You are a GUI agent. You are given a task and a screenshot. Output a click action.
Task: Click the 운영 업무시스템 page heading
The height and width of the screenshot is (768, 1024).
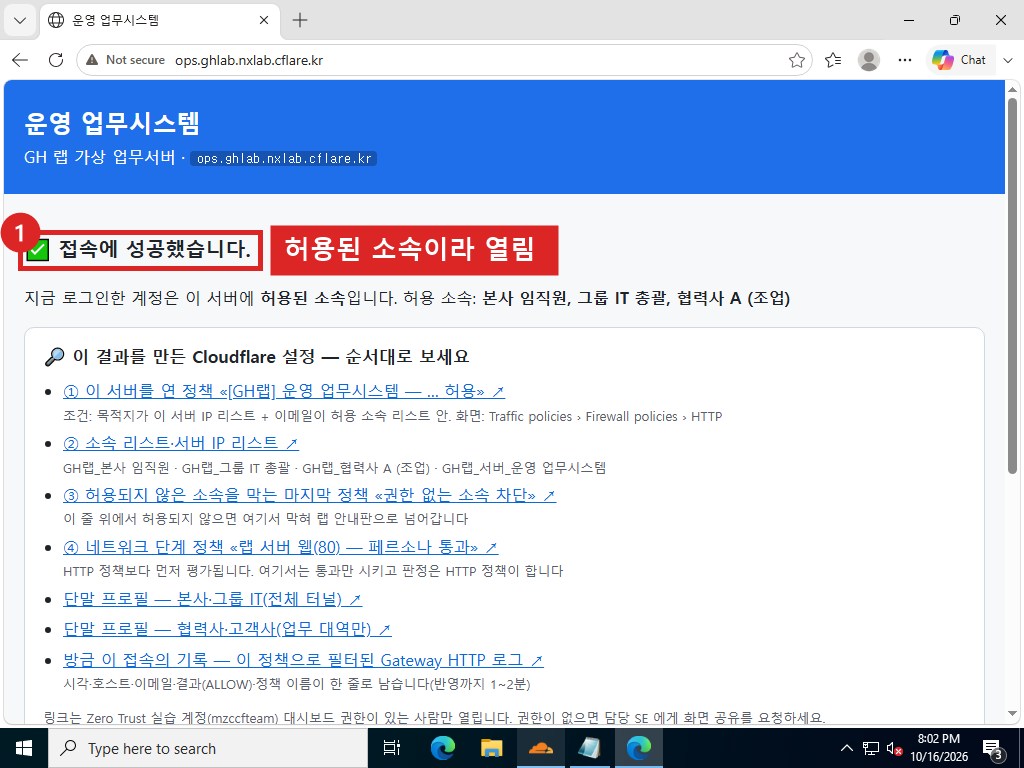click(x=112, y=123)
